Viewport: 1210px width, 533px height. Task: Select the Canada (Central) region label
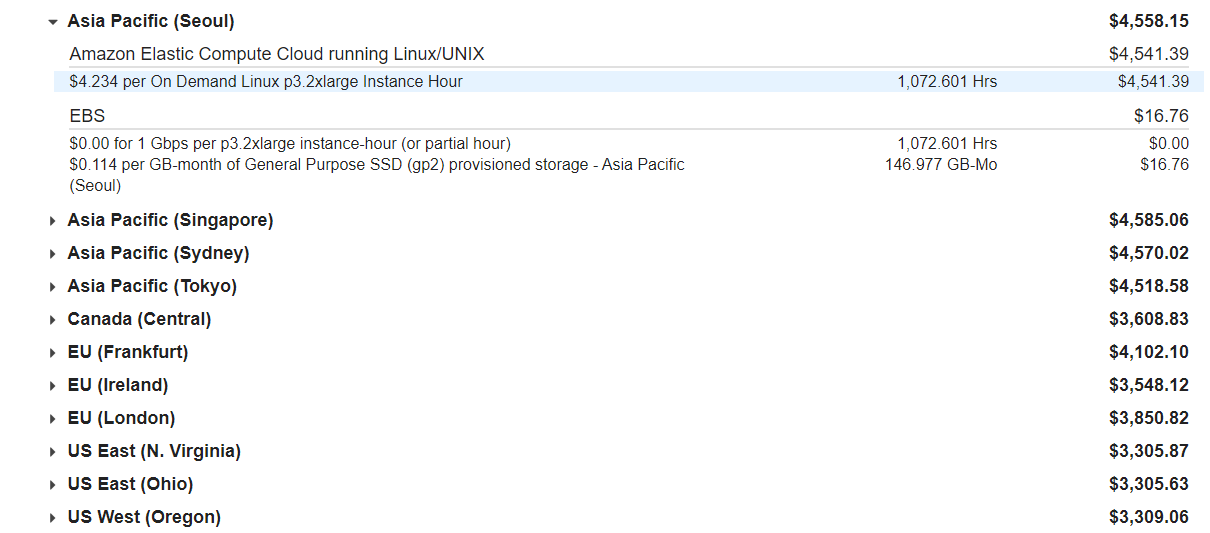coord(139,319)
